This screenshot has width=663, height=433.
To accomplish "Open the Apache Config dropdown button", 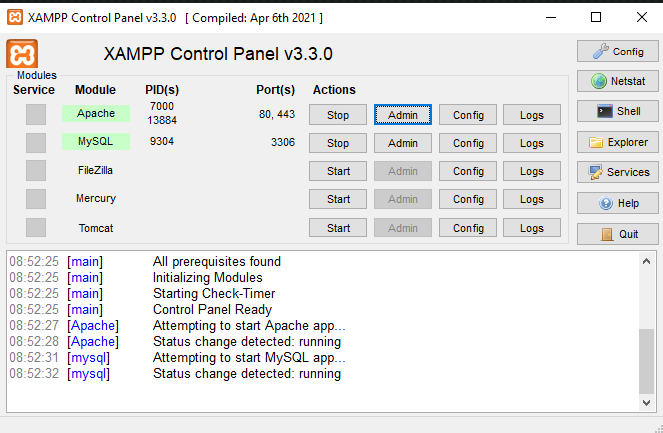I will tap(468, 115).
